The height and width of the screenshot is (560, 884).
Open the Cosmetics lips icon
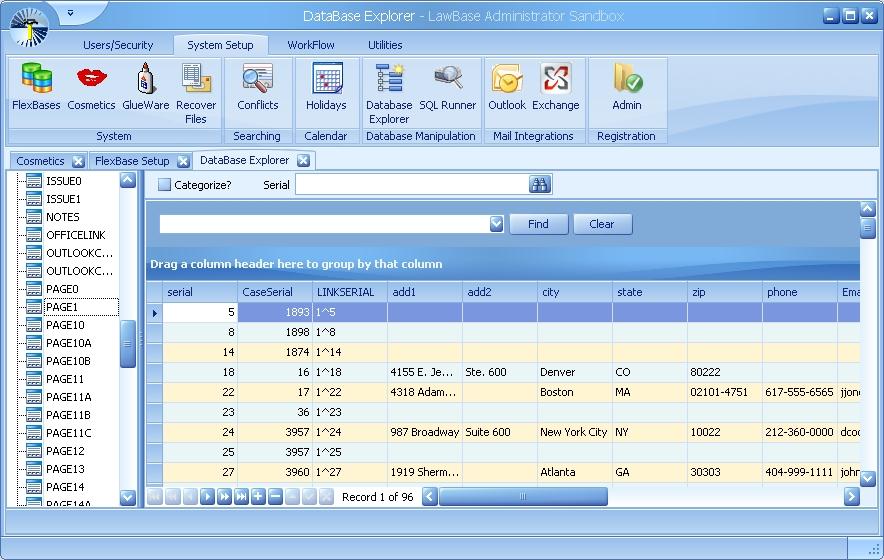(x=91, y=86)
